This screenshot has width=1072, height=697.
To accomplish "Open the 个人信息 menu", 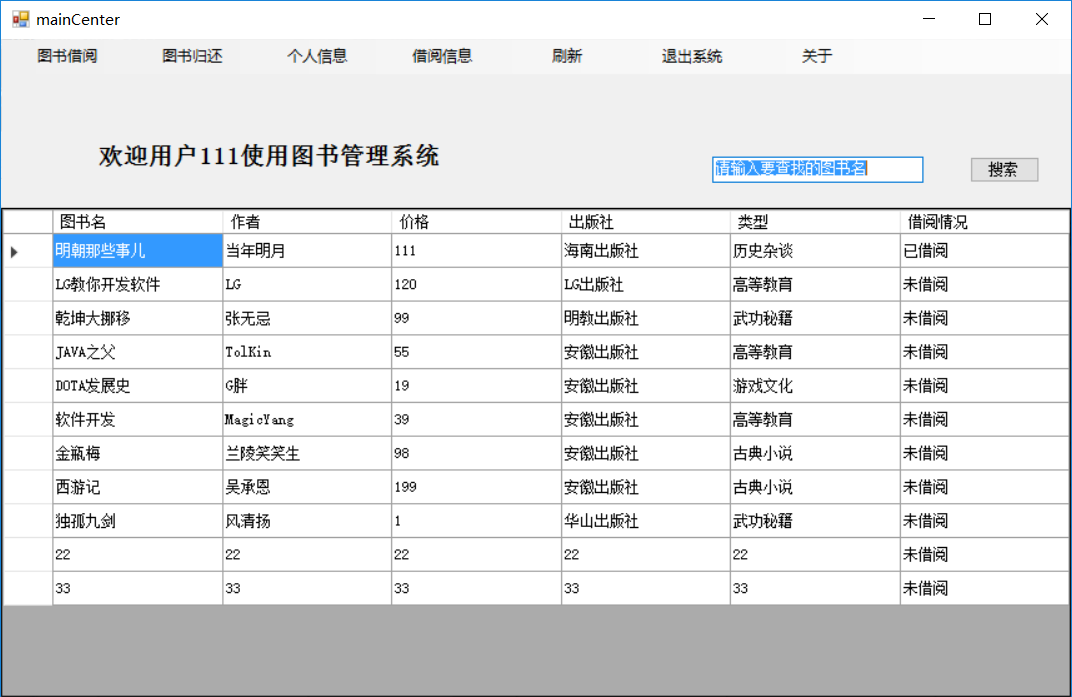I will coord(317,56).
